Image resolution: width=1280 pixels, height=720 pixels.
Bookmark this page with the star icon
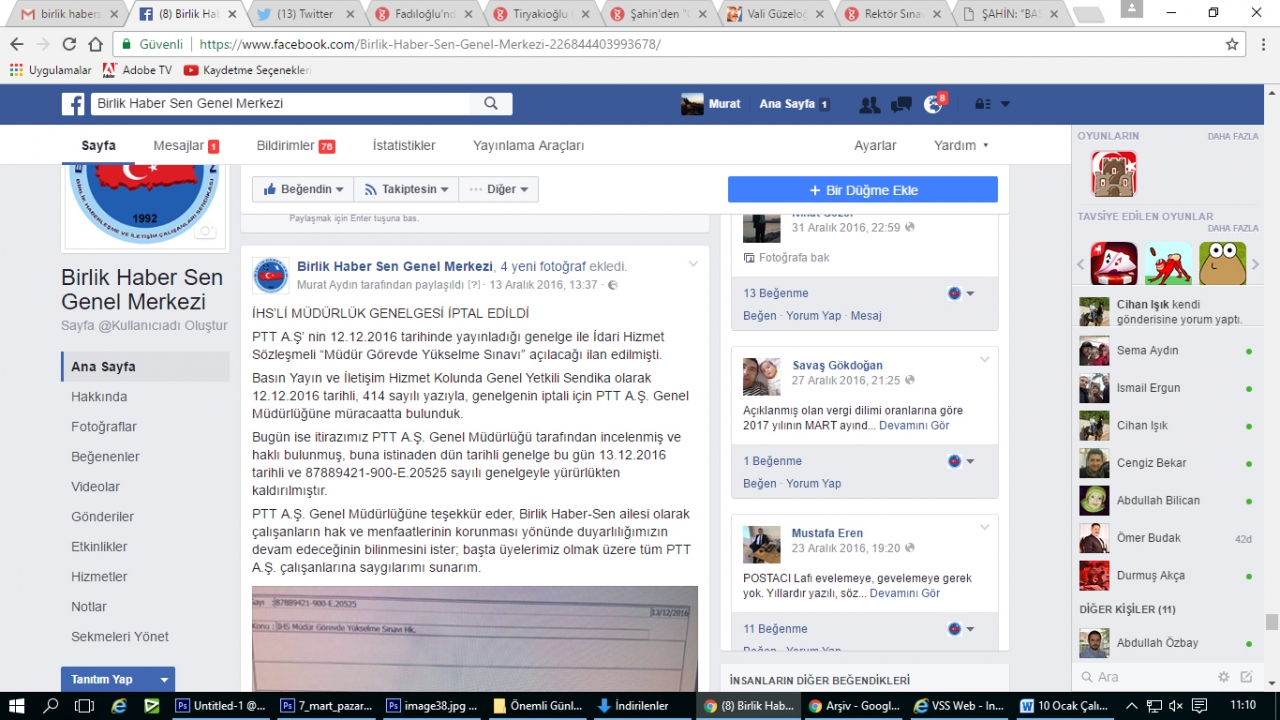[1232, 44]
